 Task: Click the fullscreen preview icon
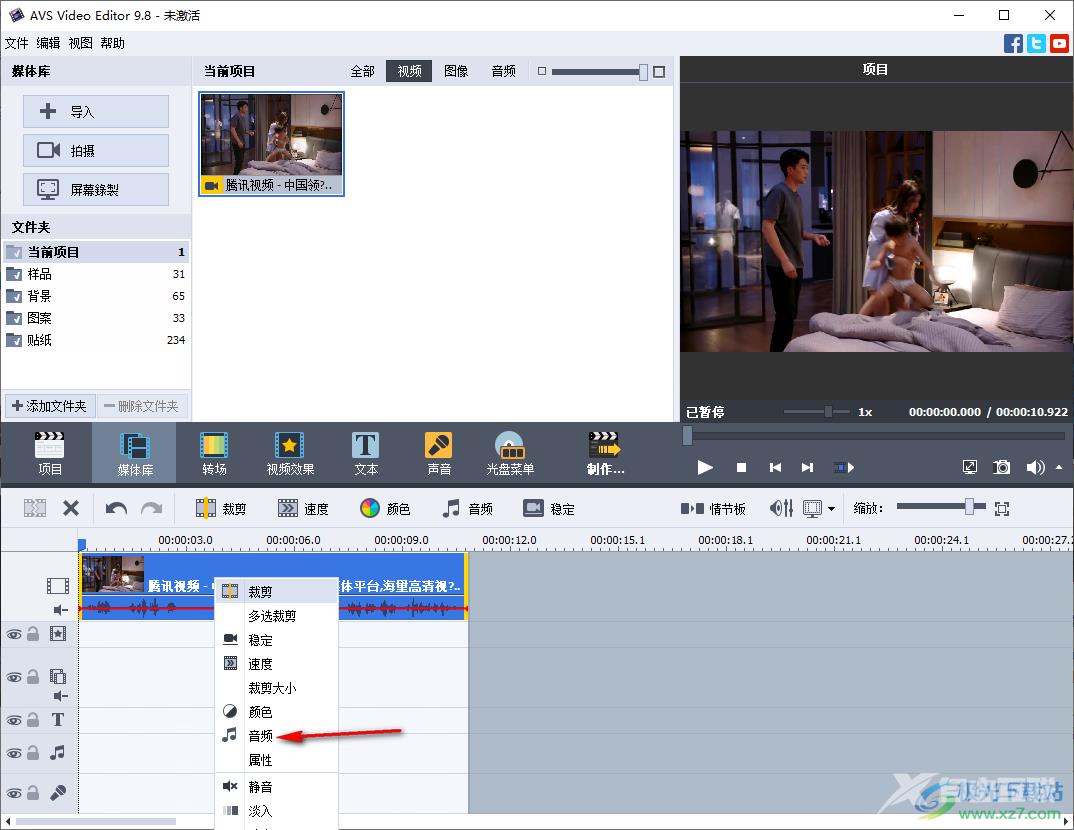(x=970, y=467)
